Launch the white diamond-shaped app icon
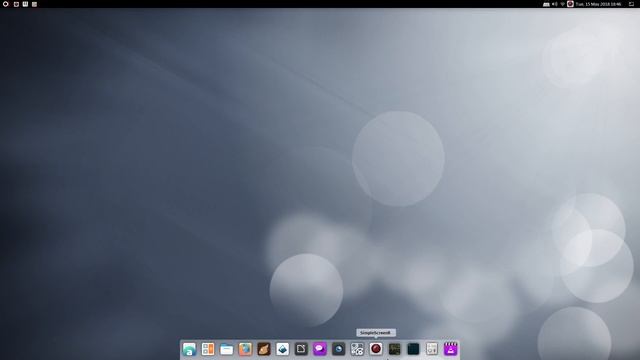 pos(282,349)
